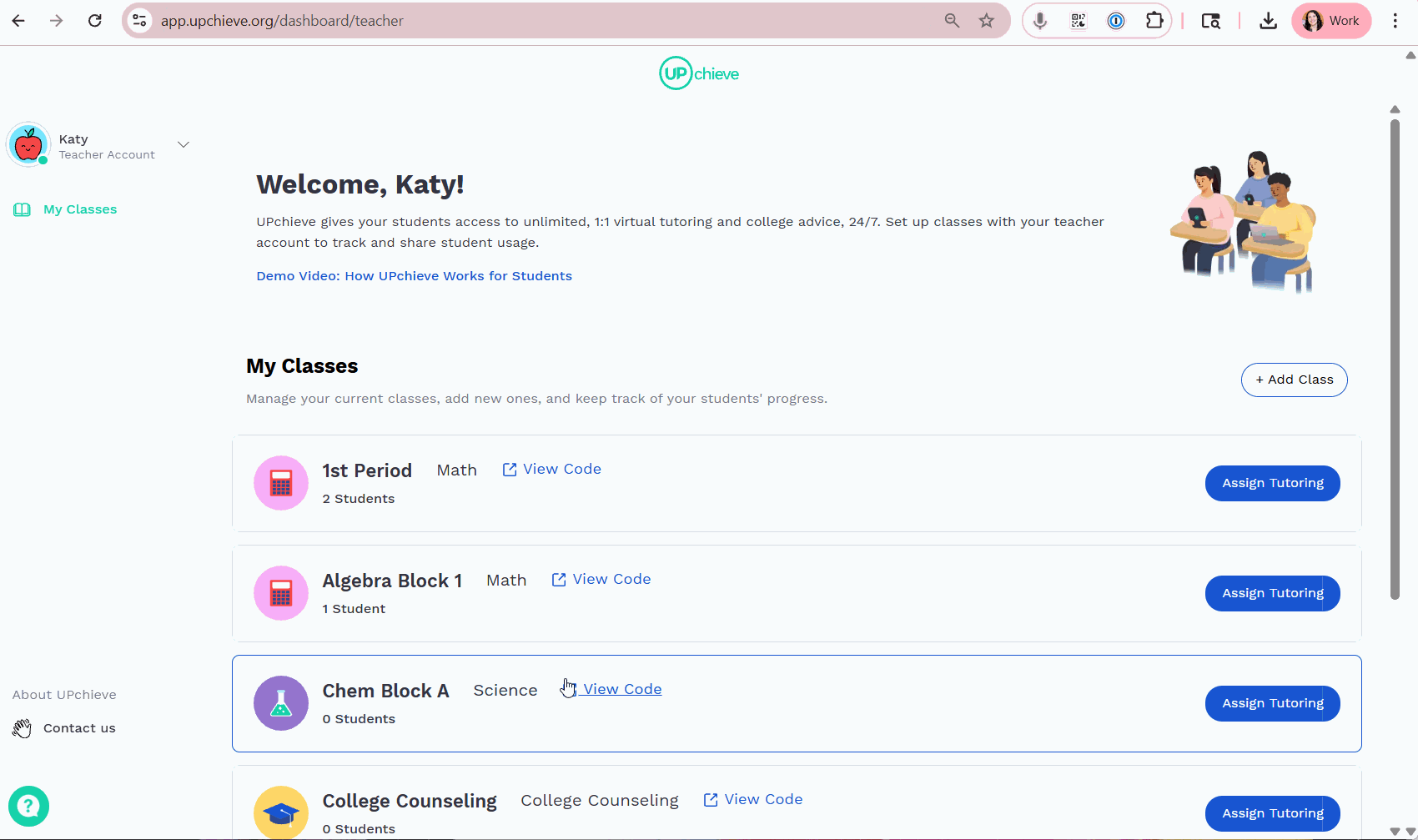The image size is (1418, 840).
Task: Open the 1st Period class title
Action: coord(367,470)
